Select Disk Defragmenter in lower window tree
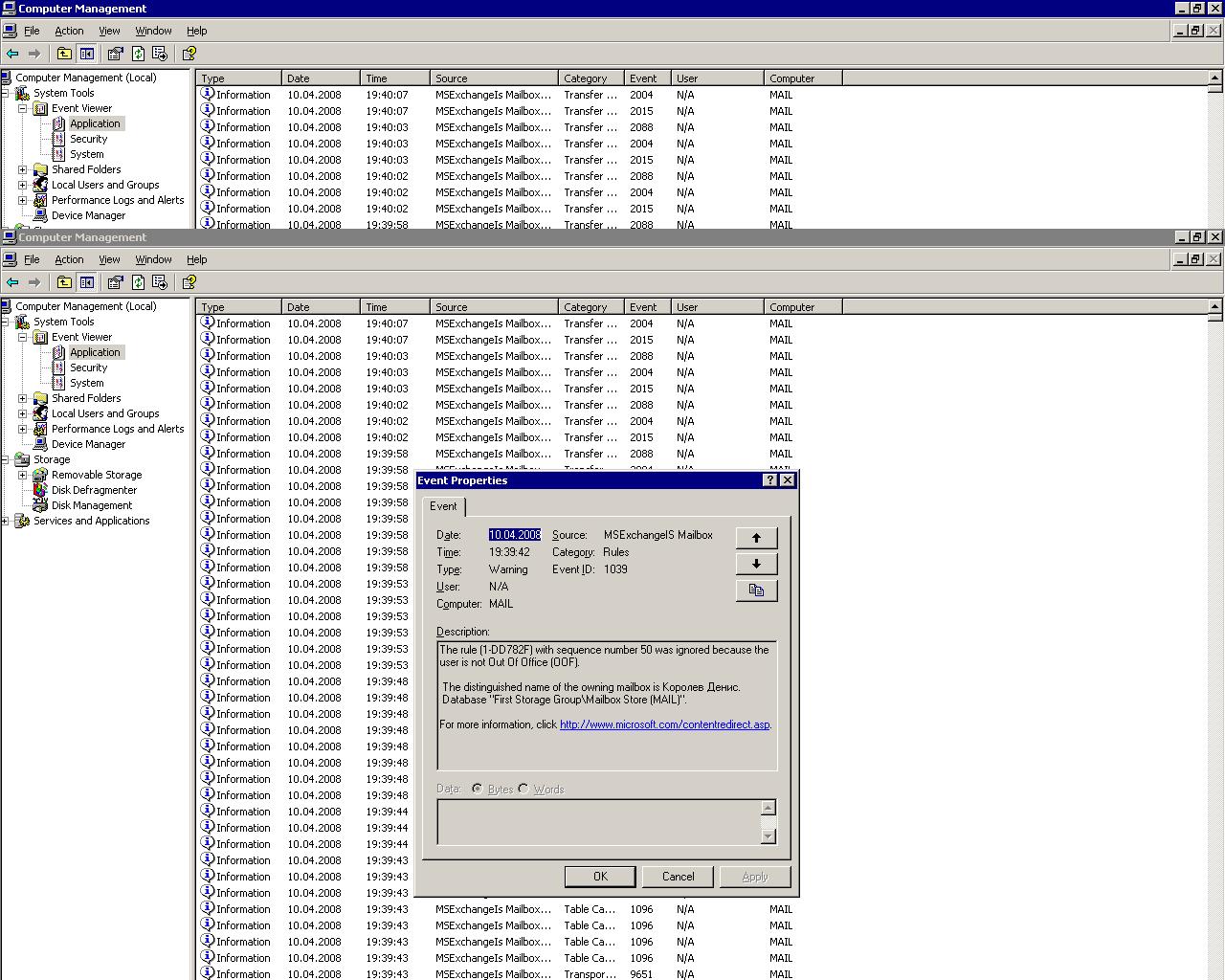 point(94,490)
